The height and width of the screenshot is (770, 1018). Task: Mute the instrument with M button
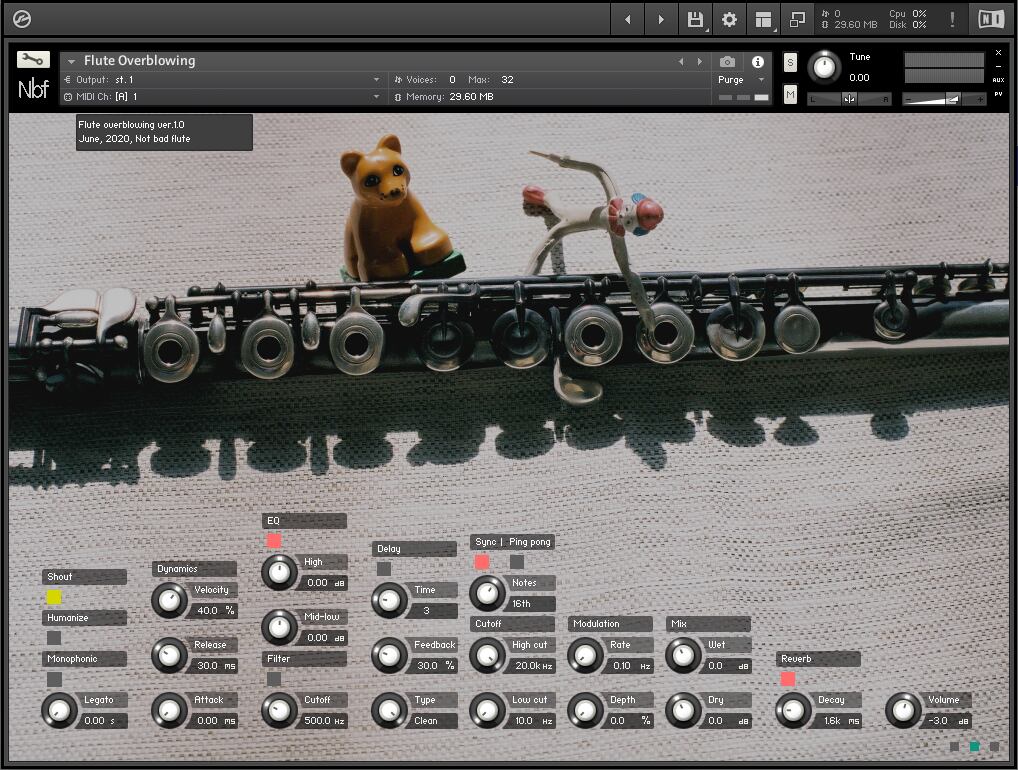(790, 94)
